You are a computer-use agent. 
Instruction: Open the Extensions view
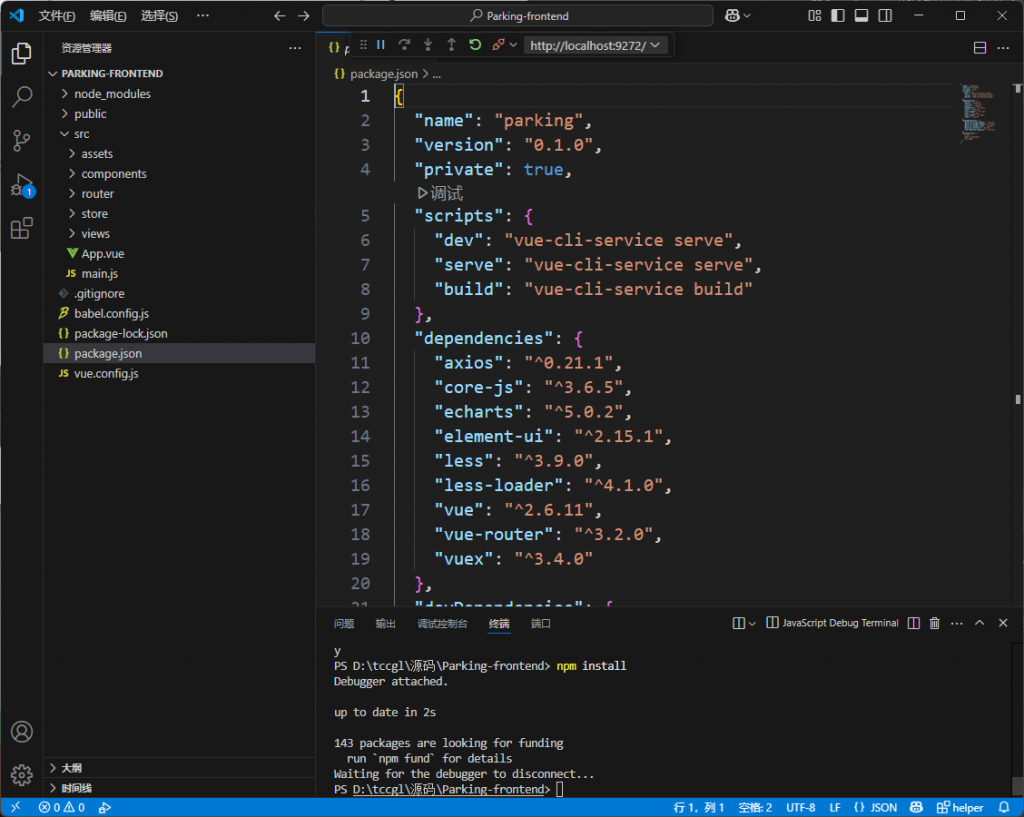click(x=22, y=229)
